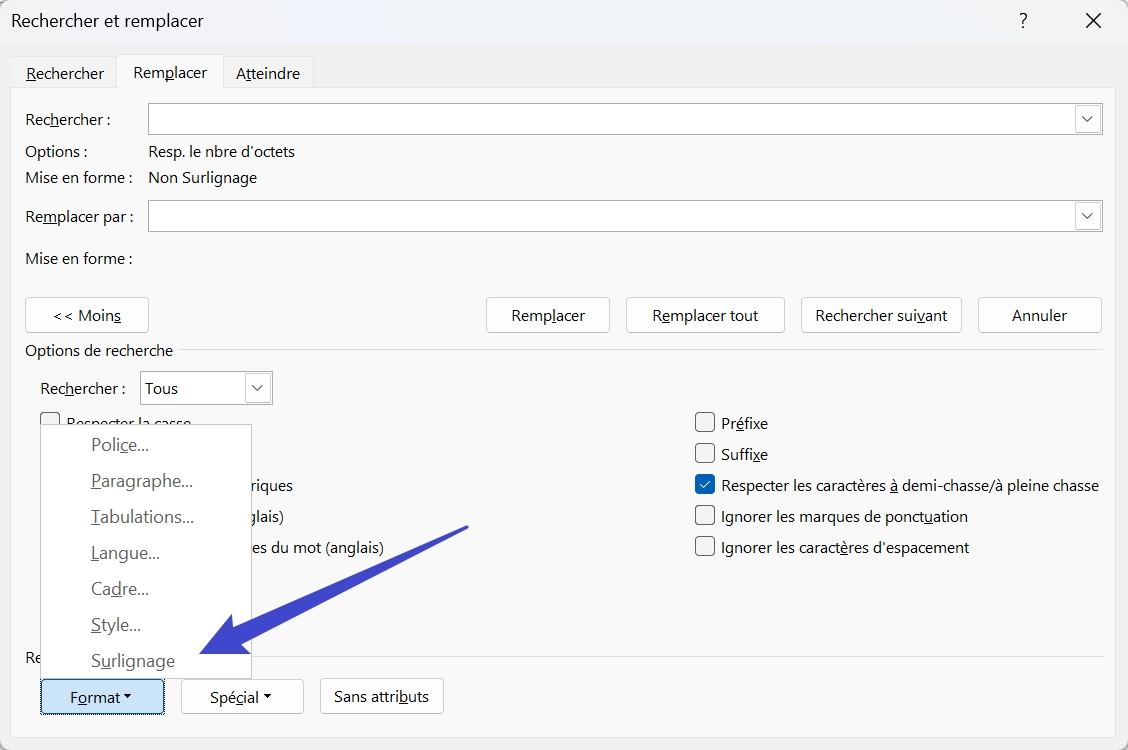The width and height of the screenshot is (1128, 750).
Task: Open the Atteindre tab
Action: pyautogui.click(x=268, y=73)
